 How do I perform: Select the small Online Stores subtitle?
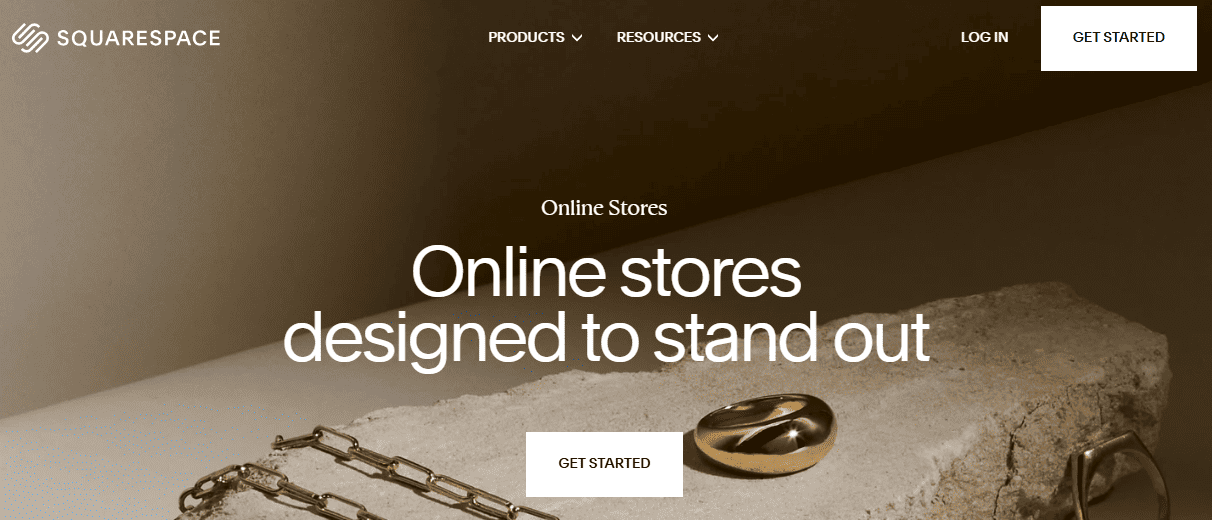tap(604, 208)
